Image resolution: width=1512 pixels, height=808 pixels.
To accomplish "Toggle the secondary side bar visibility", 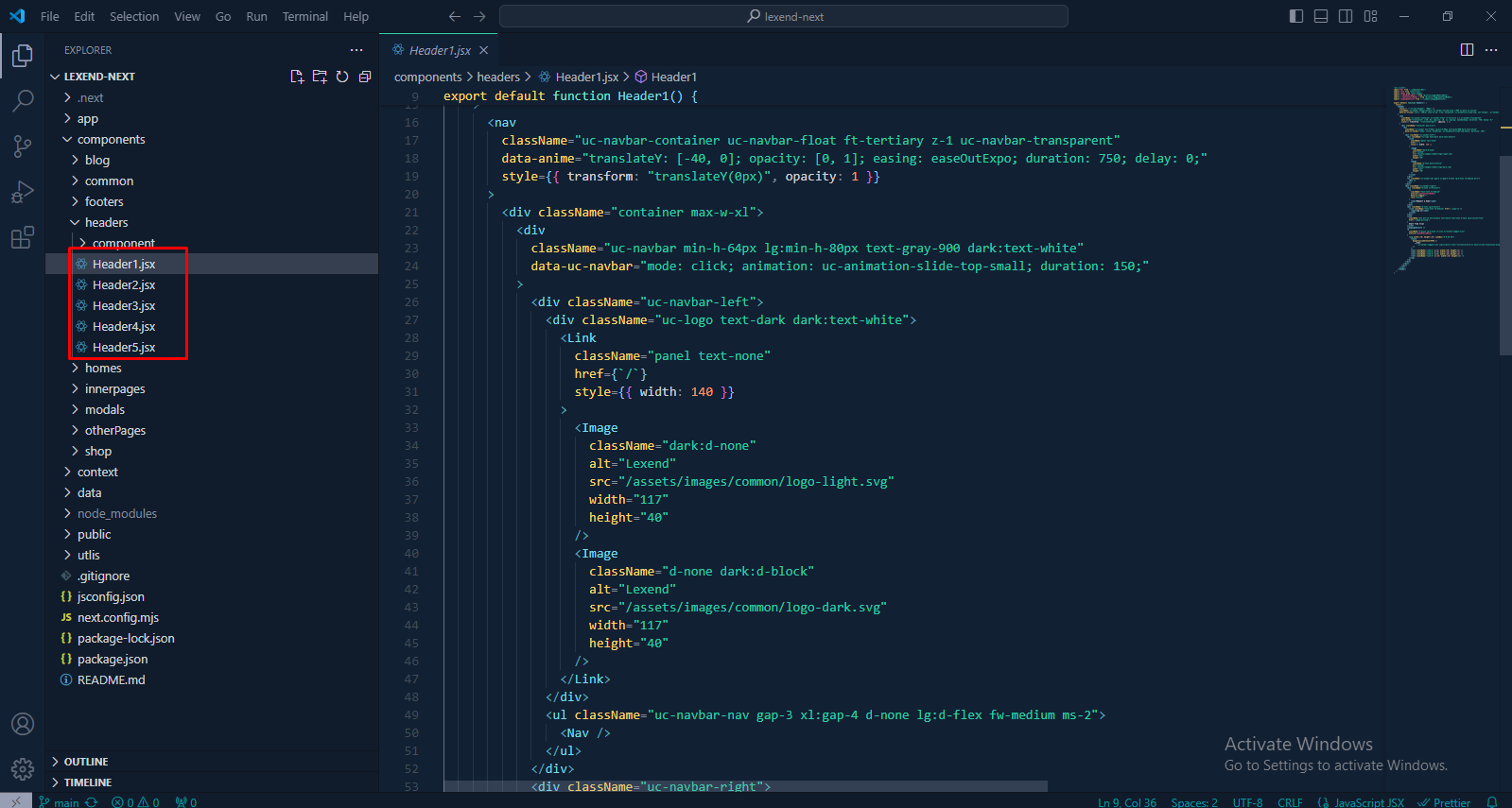I will (x=1346, y=16).
